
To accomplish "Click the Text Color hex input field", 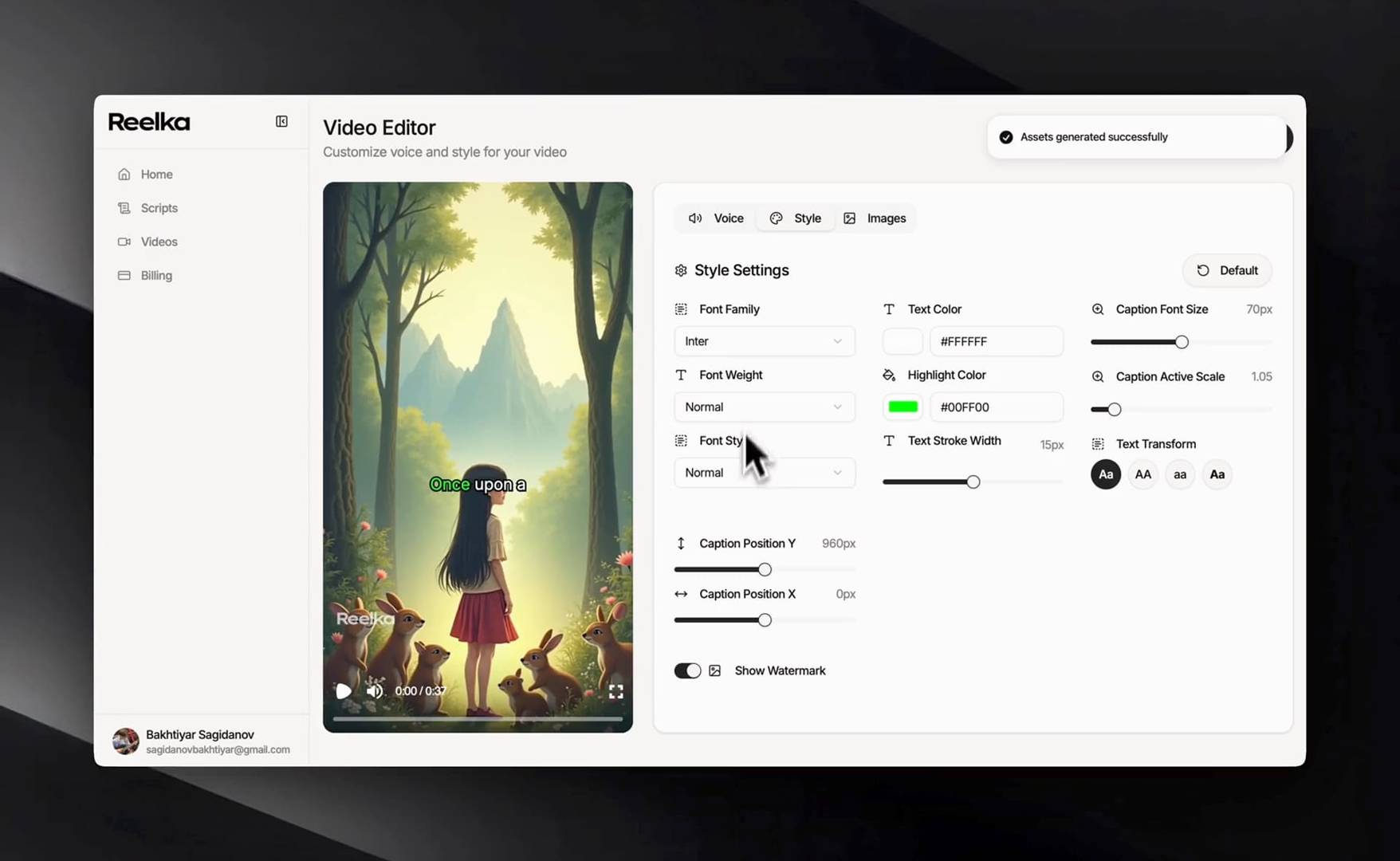I will [x=996, y=341].
